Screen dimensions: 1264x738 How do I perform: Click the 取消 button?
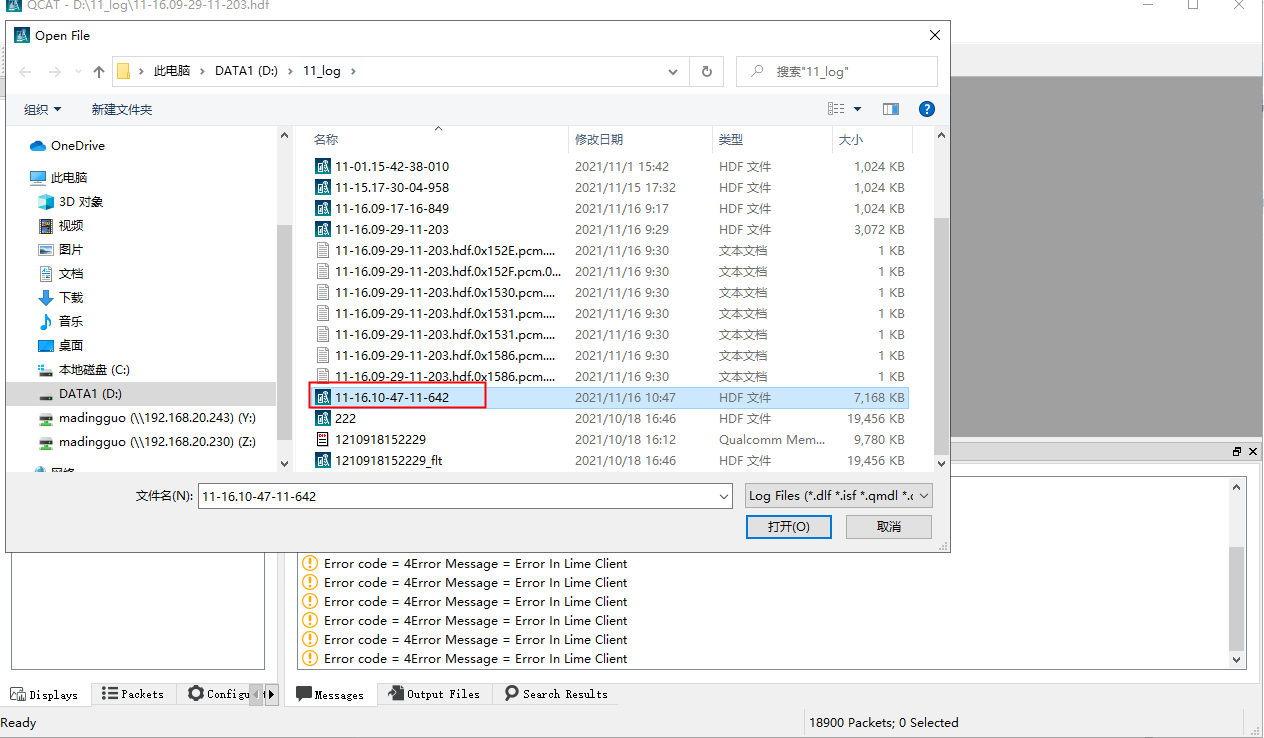[888, 526]
